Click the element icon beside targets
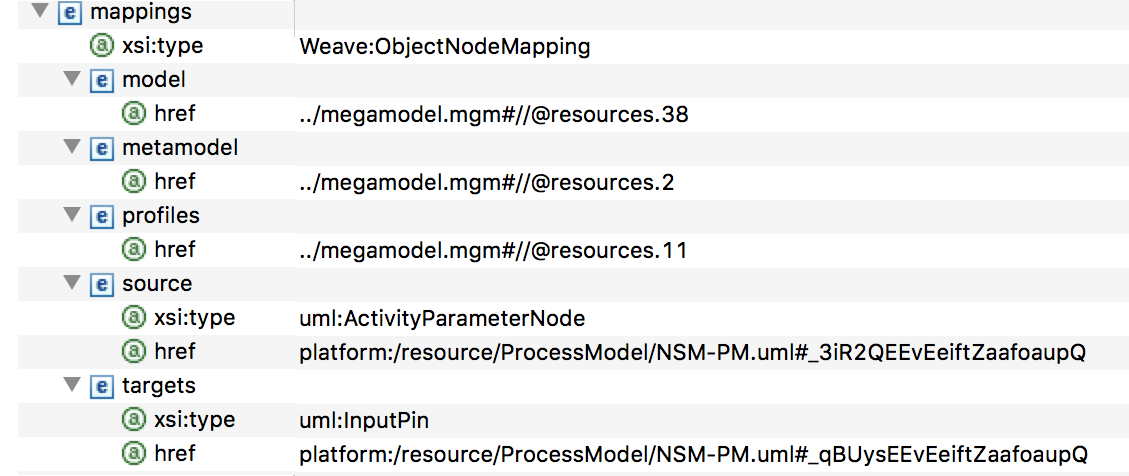The image size is (1129, 476). click(x=101, y=386)
